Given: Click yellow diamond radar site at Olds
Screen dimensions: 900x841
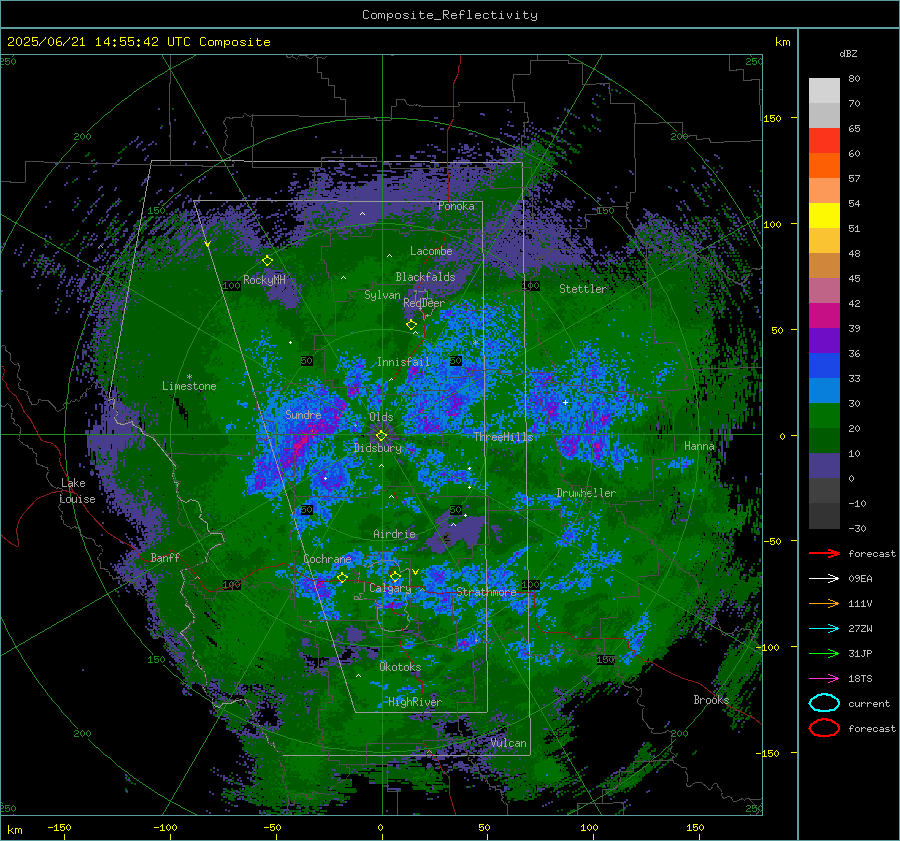Looking at the screenshot, I should tap(381, 436).
